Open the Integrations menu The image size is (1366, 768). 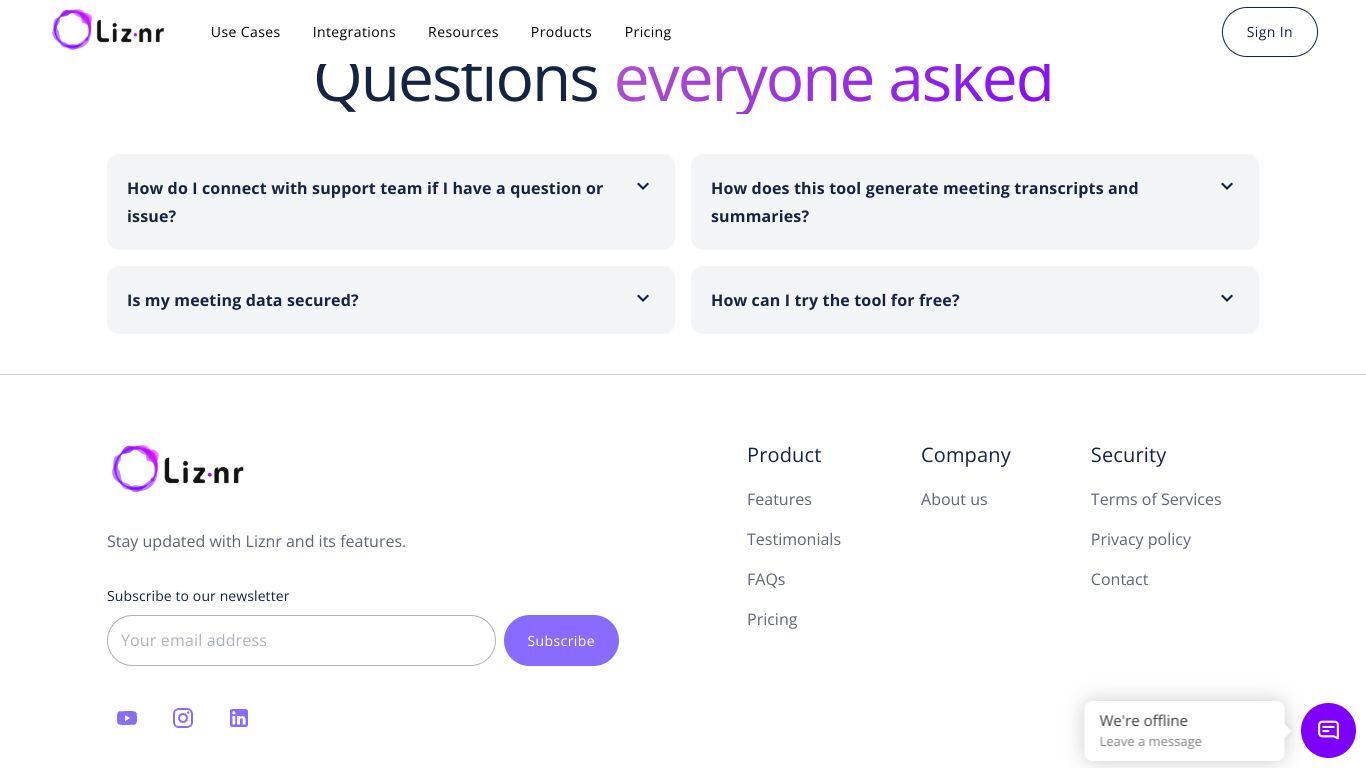pos(354,32)
